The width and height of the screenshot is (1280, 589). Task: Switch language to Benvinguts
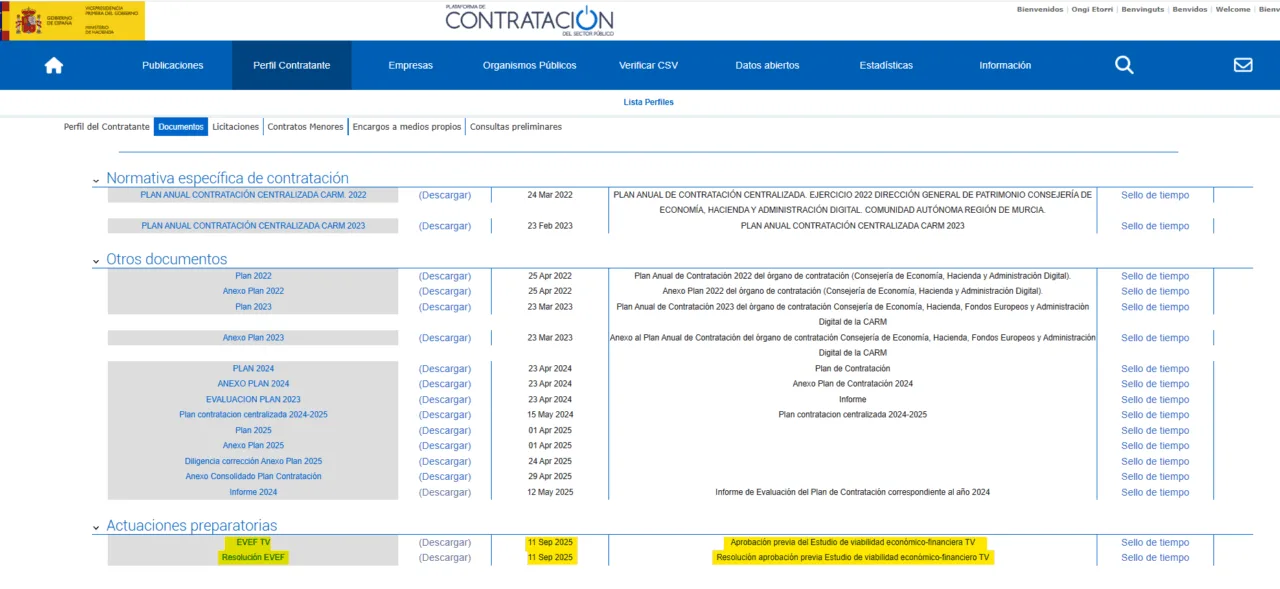[x=1143, y=9]
